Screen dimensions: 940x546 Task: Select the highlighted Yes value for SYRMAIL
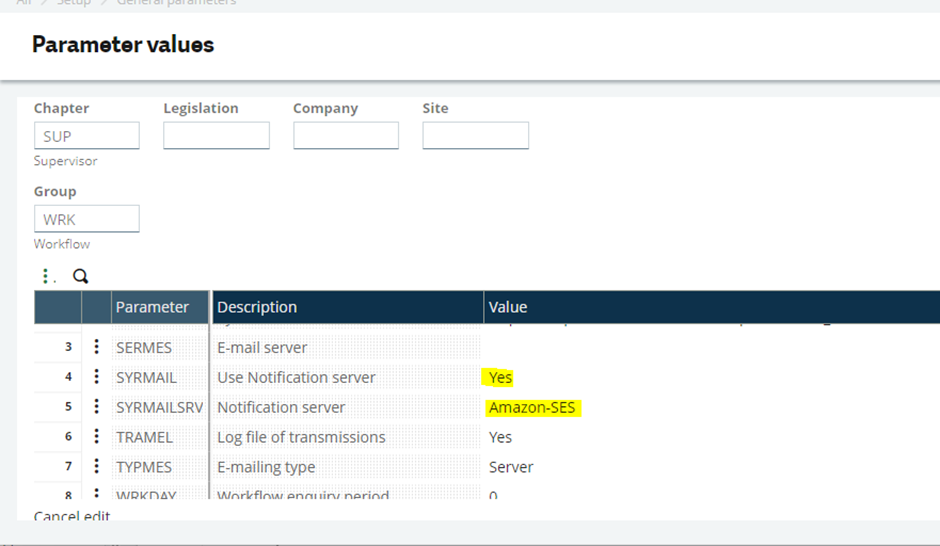(500, 377)
